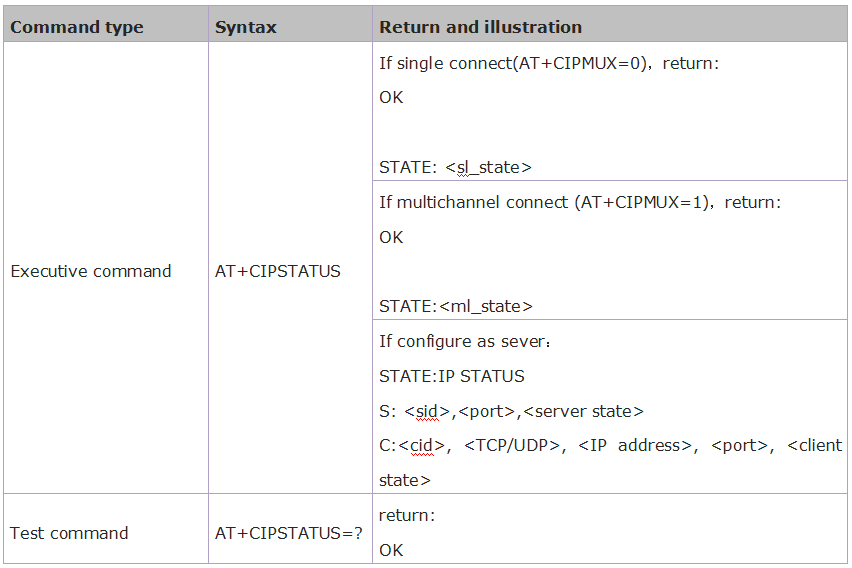
Task: Select the "Executive command" cell text
Action: pos(91,271)
